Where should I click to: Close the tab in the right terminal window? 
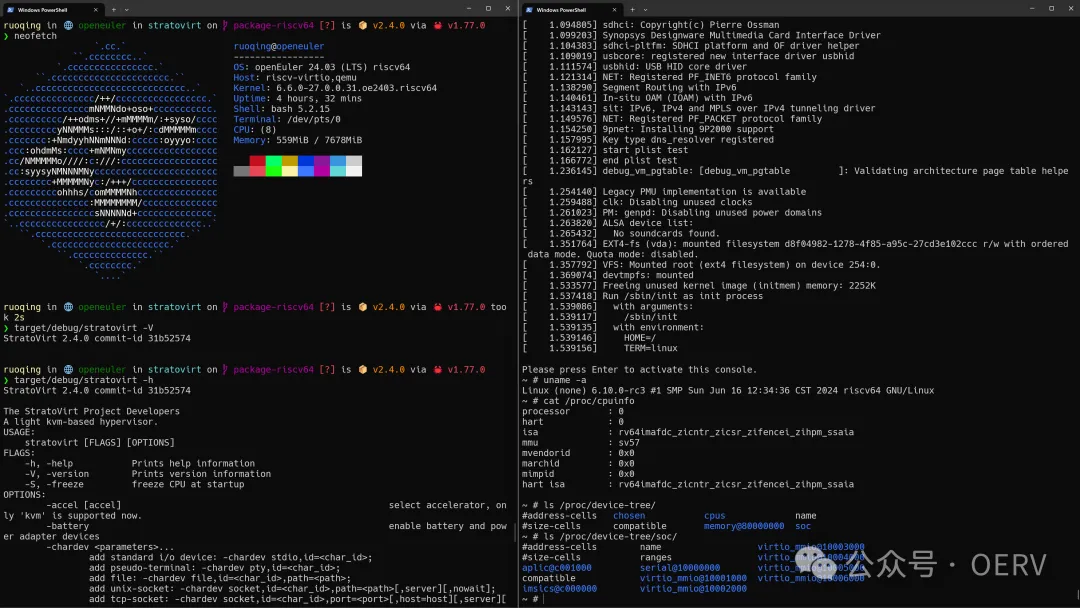click(x=614, y=9)
